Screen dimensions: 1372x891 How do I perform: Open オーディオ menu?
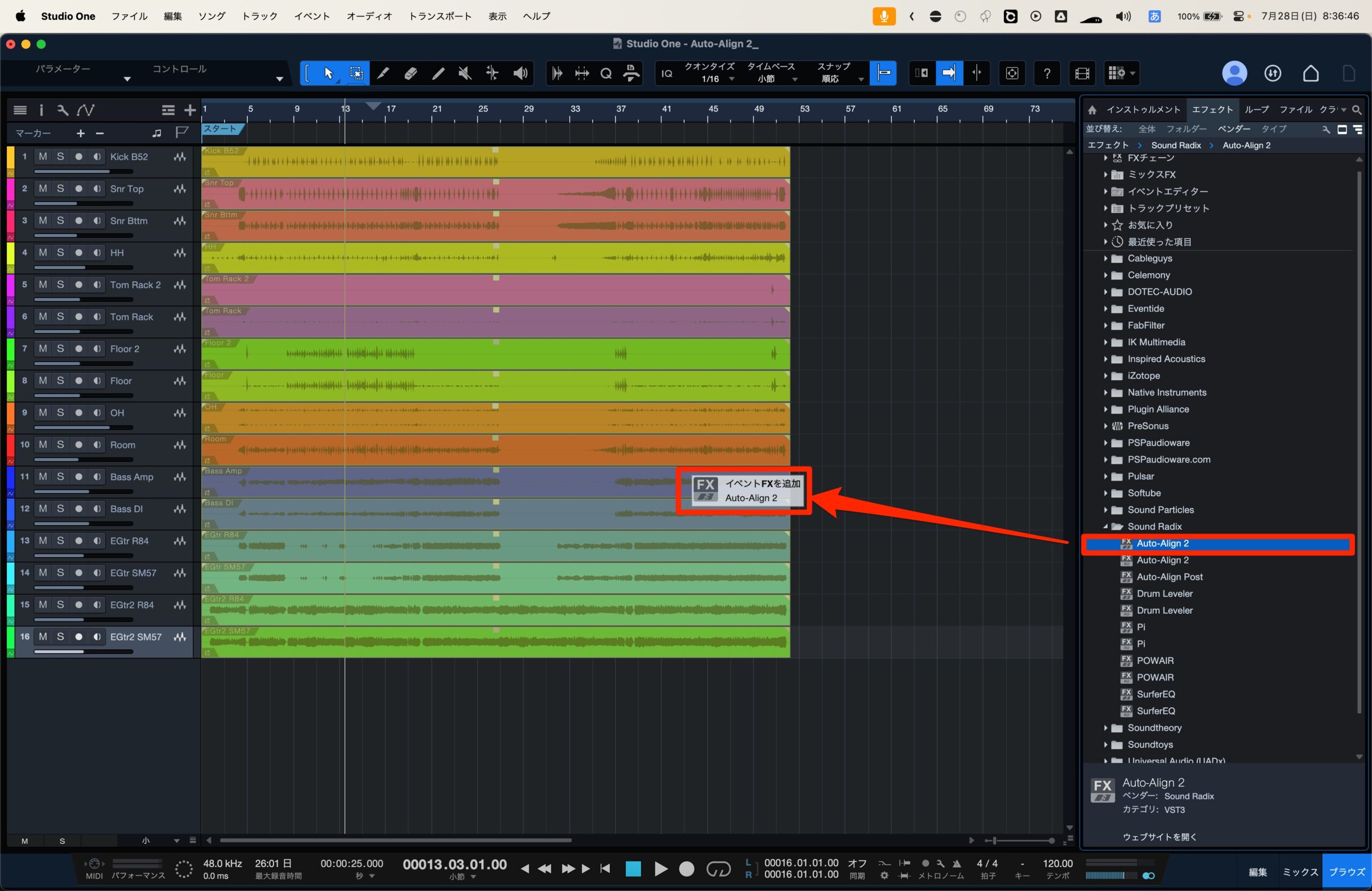[x=369, y=16]
